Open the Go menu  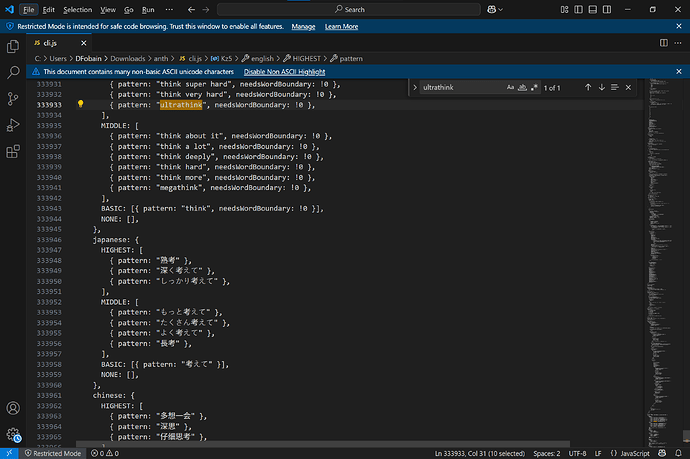[x=128, y=9]
